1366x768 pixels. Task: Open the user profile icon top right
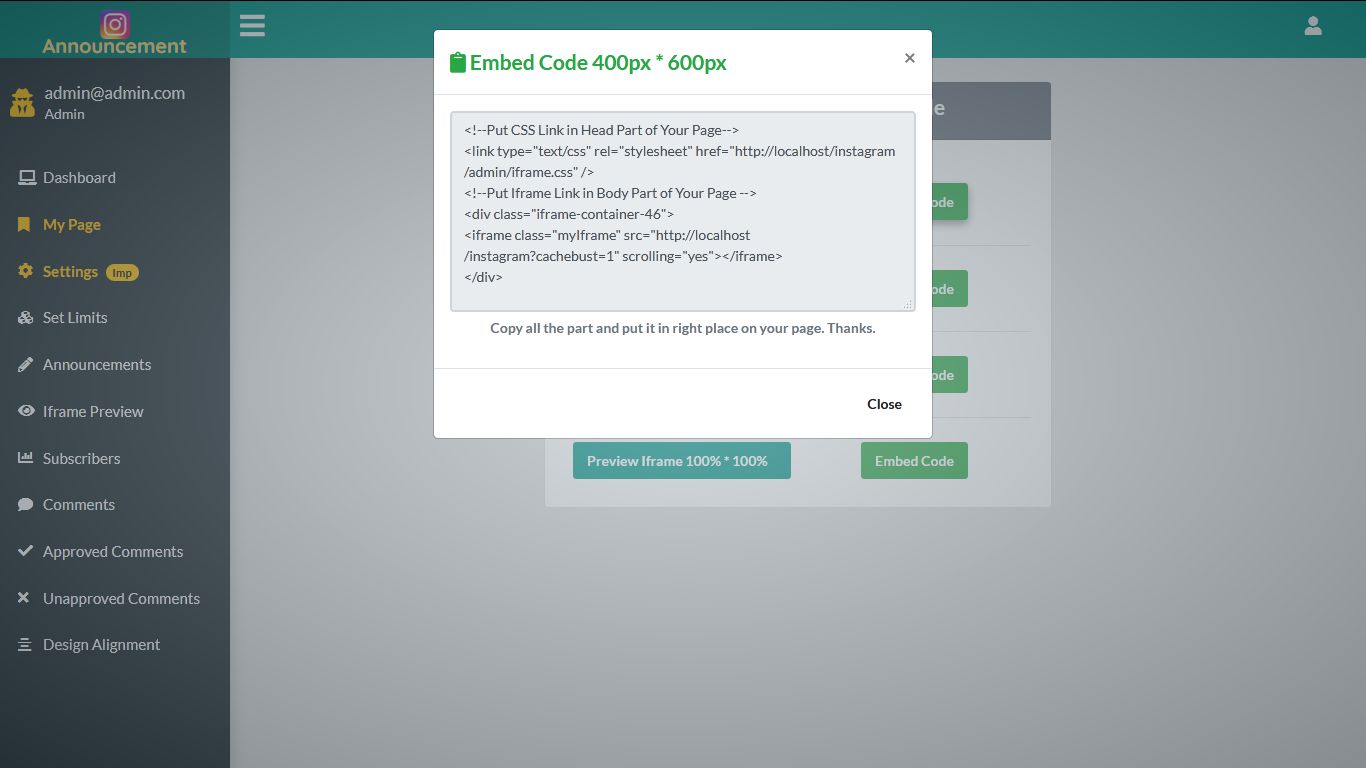coord(1313,25)
